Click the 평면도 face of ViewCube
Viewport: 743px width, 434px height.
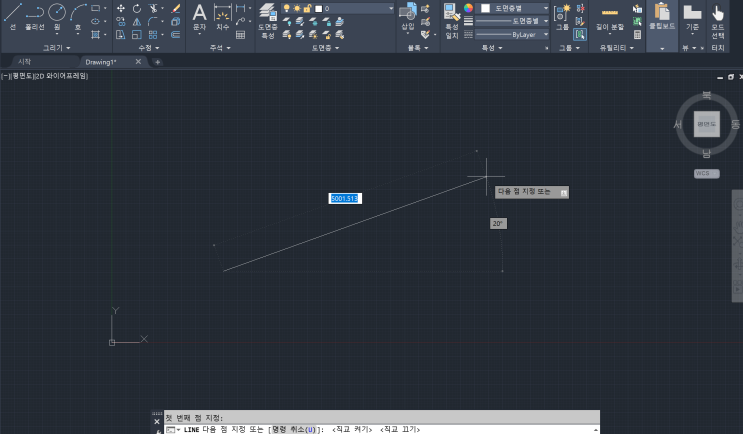(x=707, y=124)
